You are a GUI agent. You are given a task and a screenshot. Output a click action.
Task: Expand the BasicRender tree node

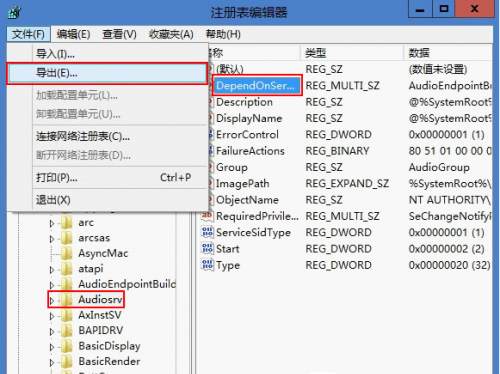click(x=52, y=362)
